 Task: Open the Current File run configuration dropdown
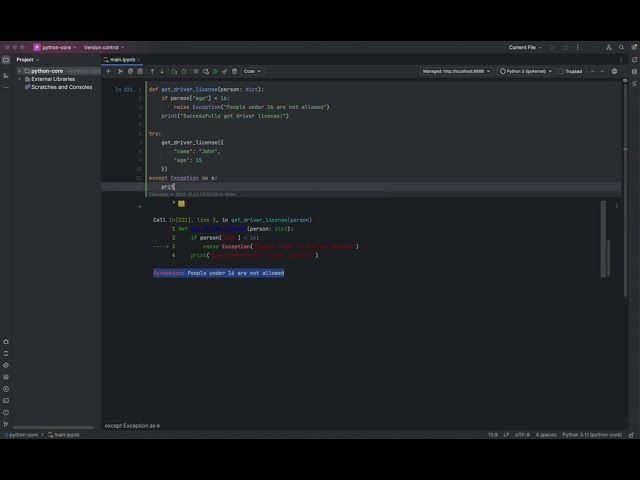click(x=525, y=47)
